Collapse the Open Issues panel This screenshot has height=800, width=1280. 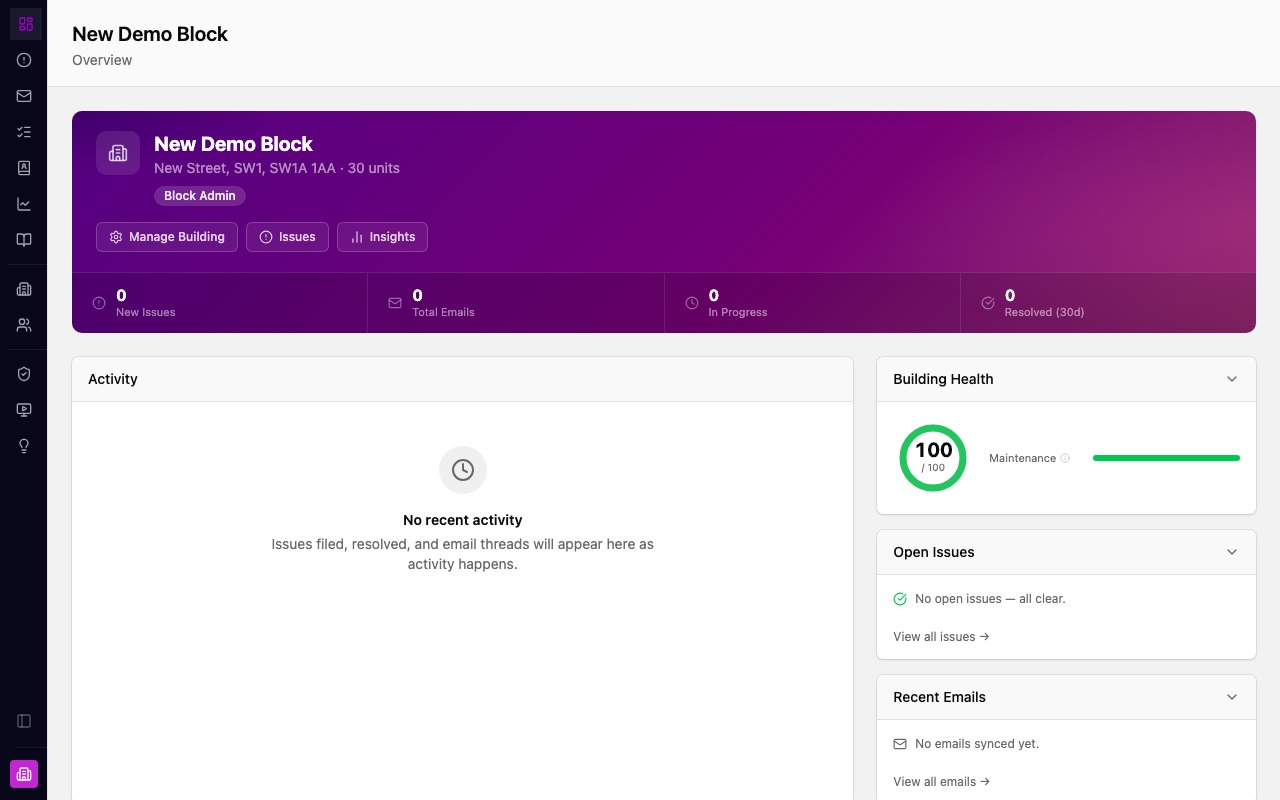coord(1232,552)
